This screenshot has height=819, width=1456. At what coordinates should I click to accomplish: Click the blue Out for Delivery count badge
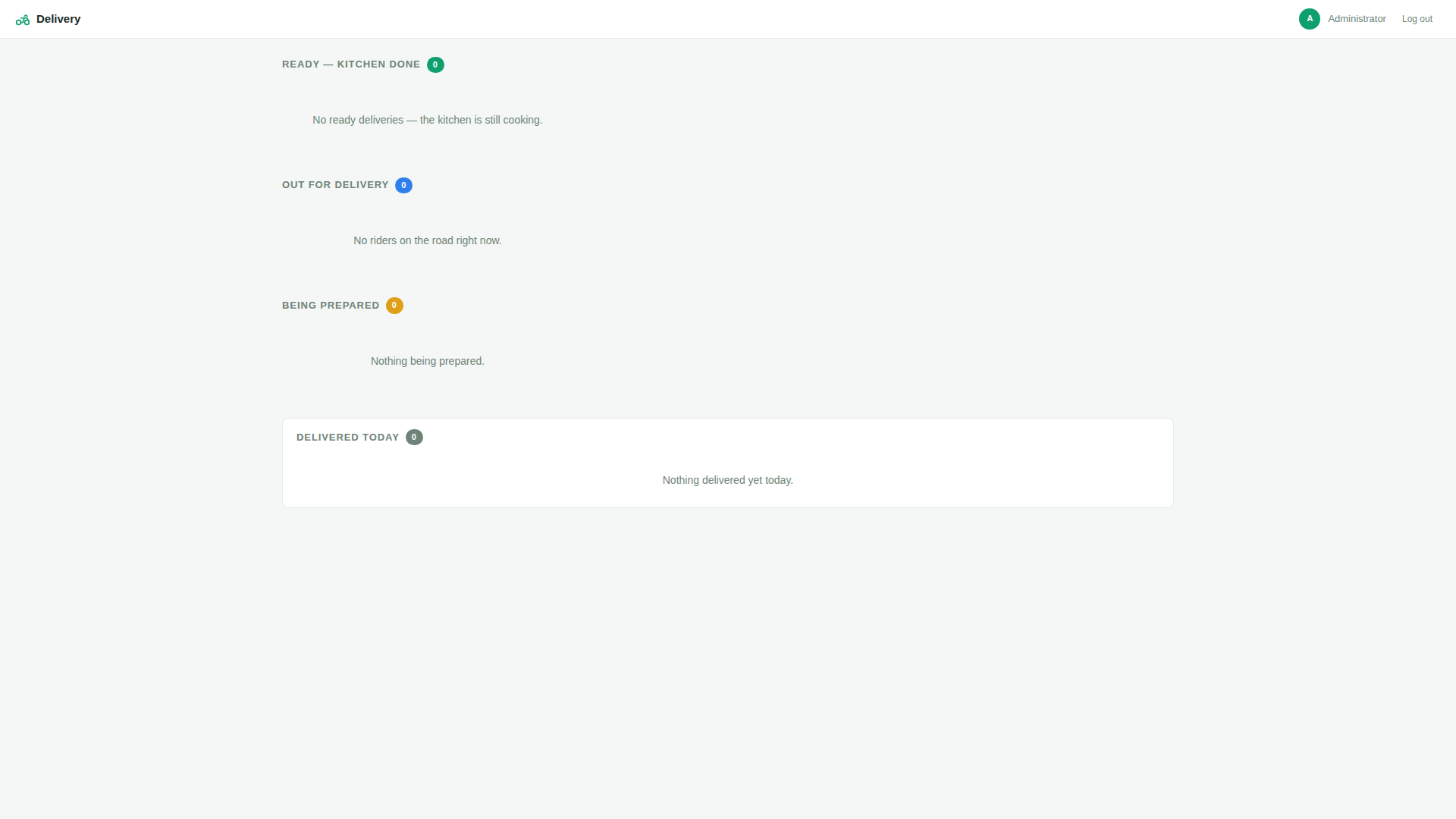point(403,185)
